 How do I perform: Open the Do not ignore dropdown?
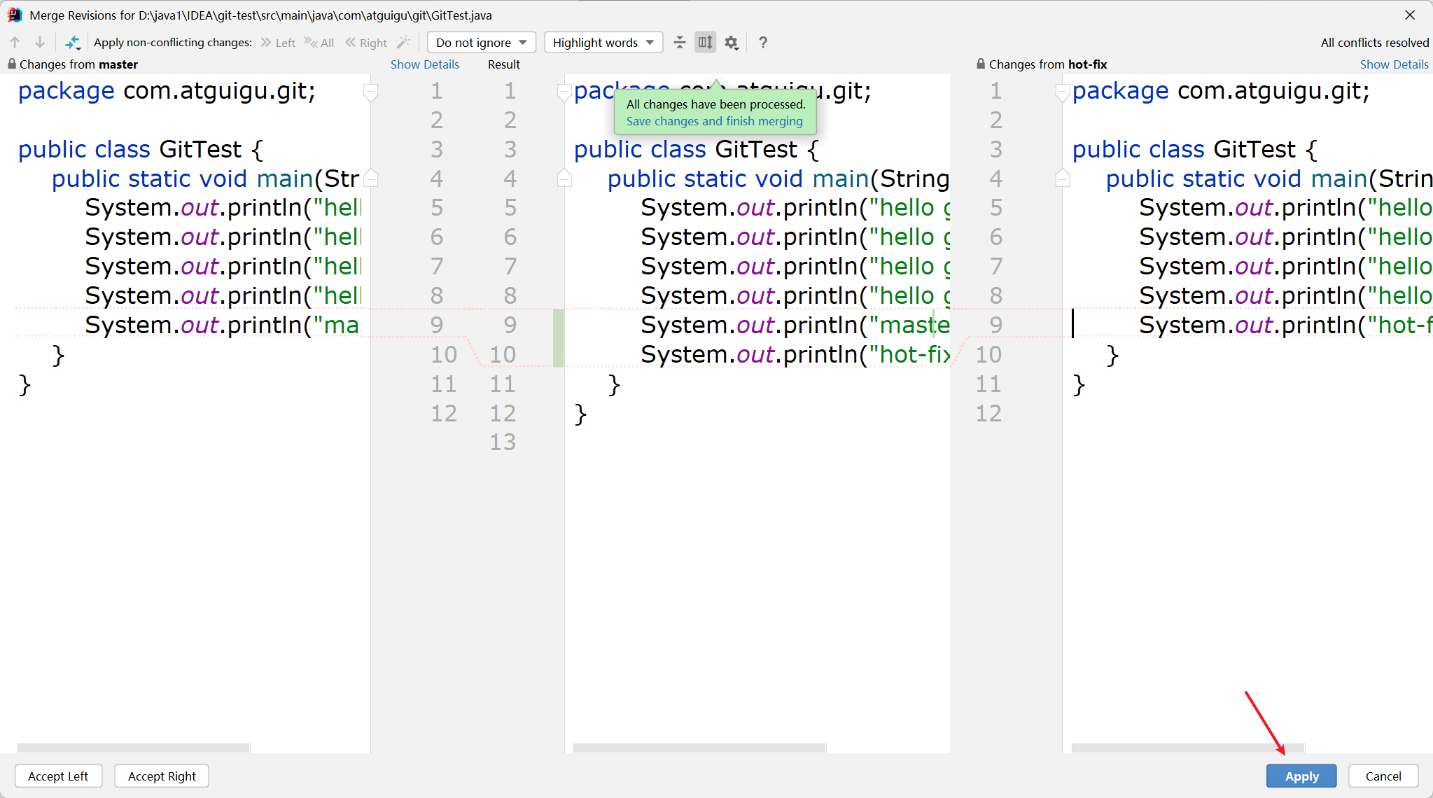(x=481, y=42)
